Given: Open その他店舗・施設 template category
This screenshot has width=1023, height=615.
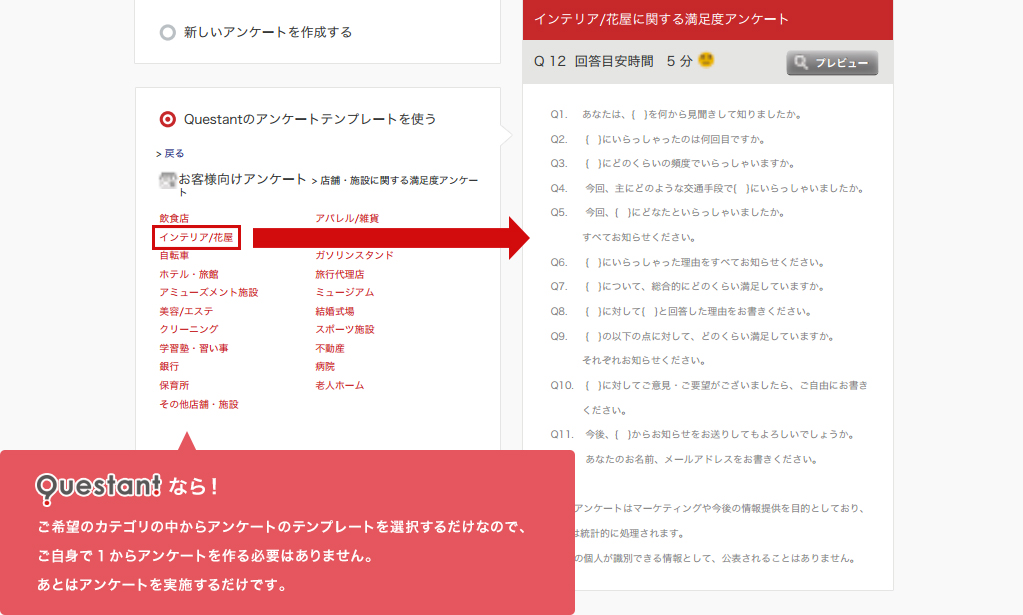Looking at the screenshot, I should (x=199, y=404).
